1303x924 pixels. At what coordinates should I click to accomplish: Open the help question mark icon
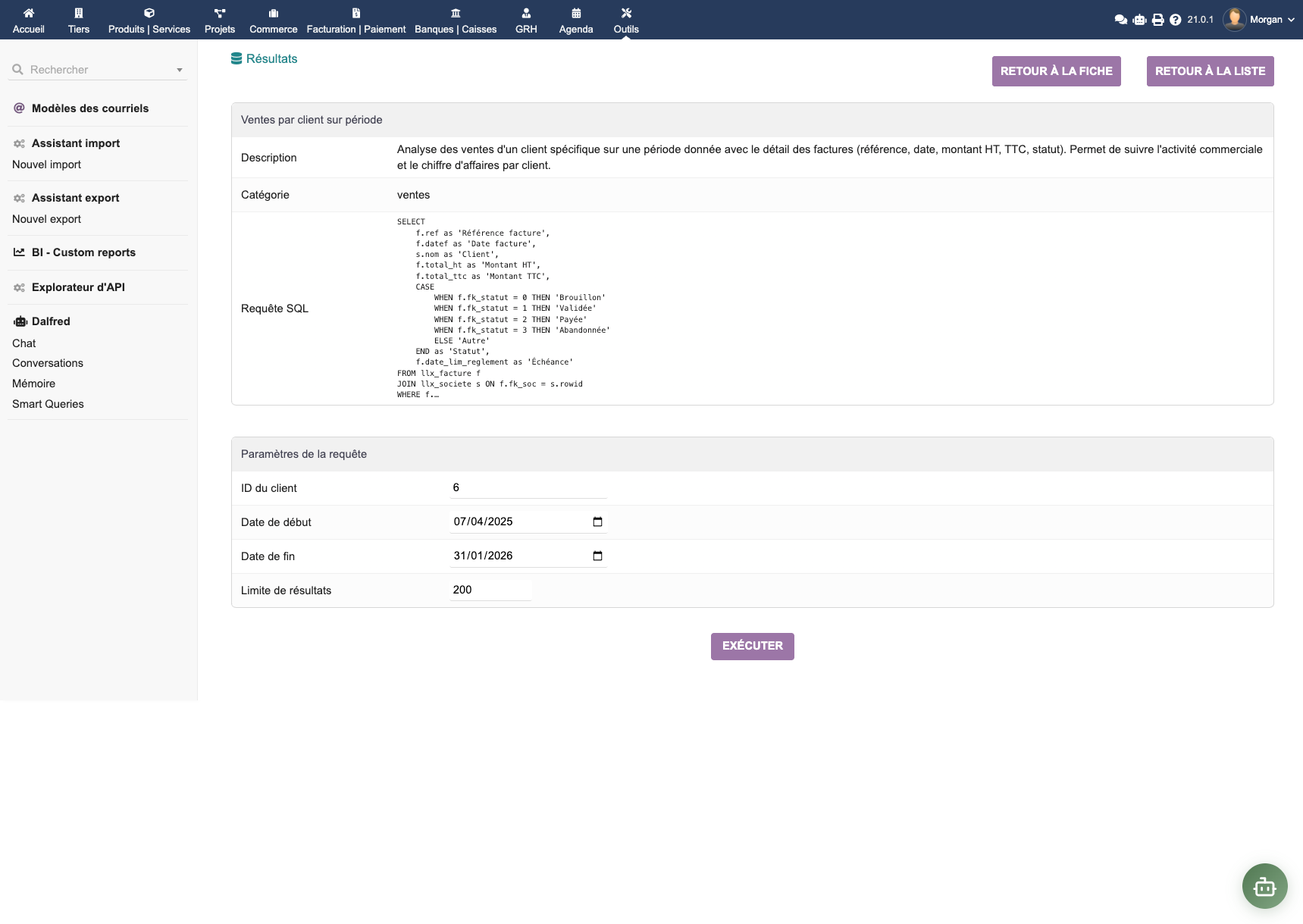[x=1175, y=20]
